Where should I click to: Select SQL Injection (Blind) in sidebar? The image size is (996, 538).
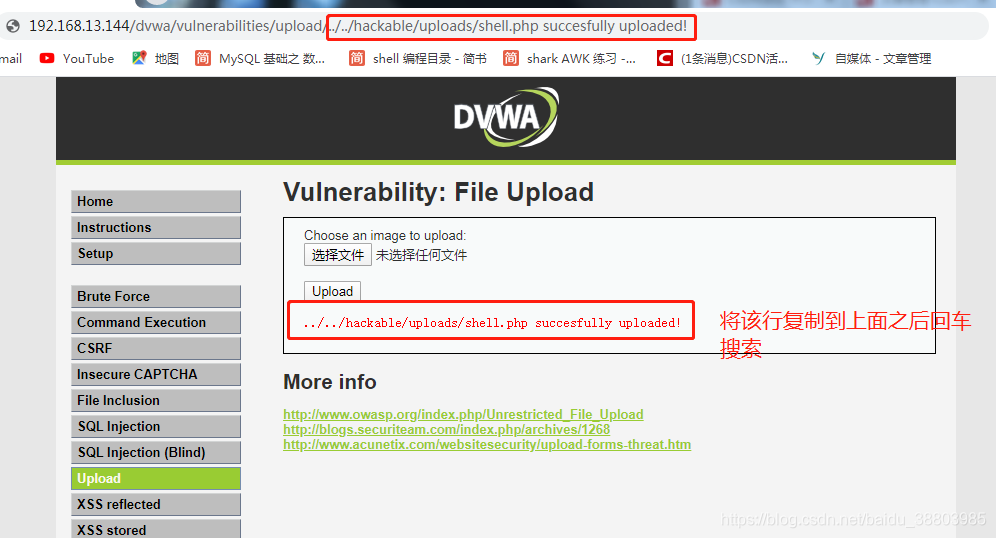(x=156, y=452)
